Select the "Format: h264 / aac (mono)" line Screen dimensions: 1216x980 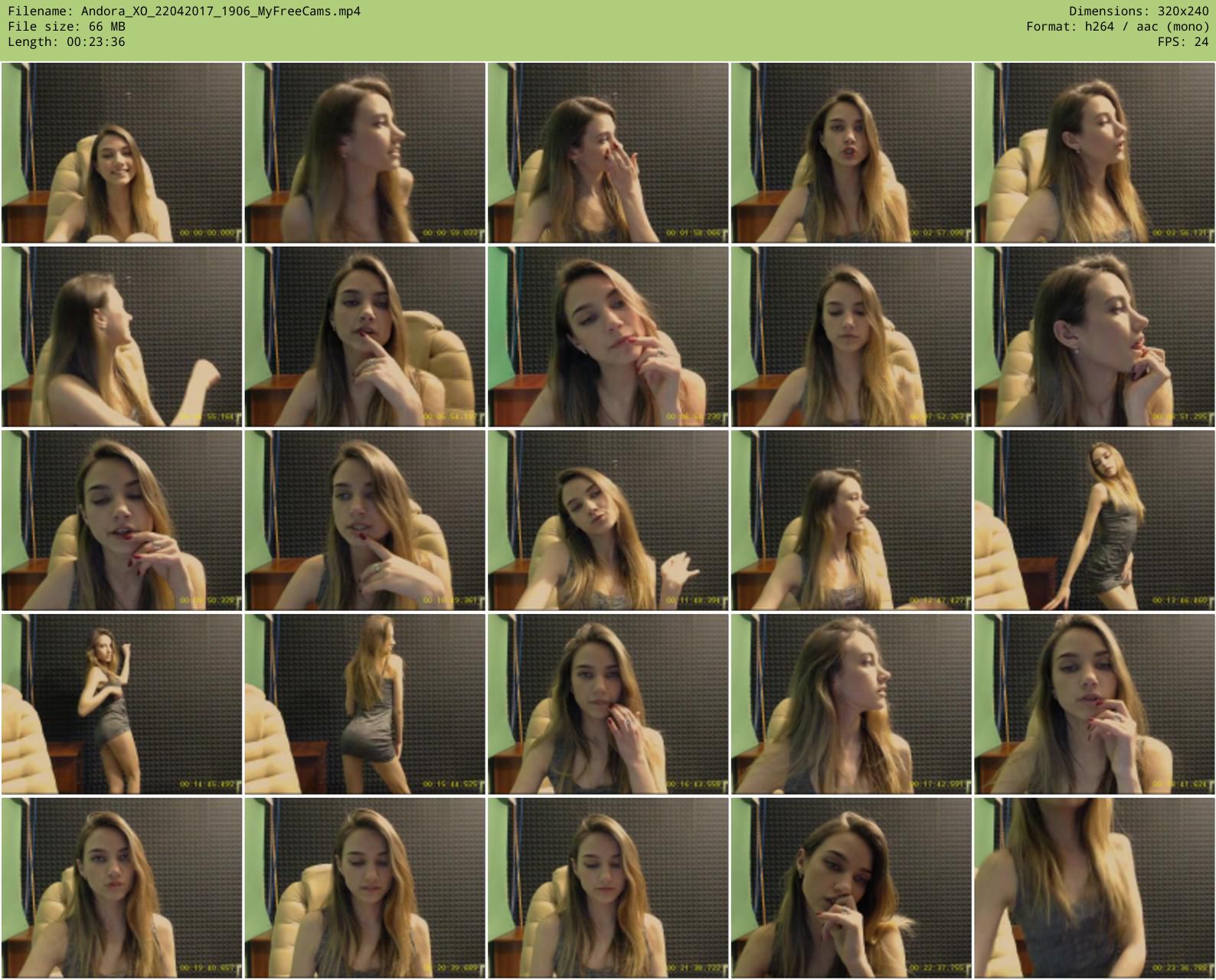[x=1117, y=26]
